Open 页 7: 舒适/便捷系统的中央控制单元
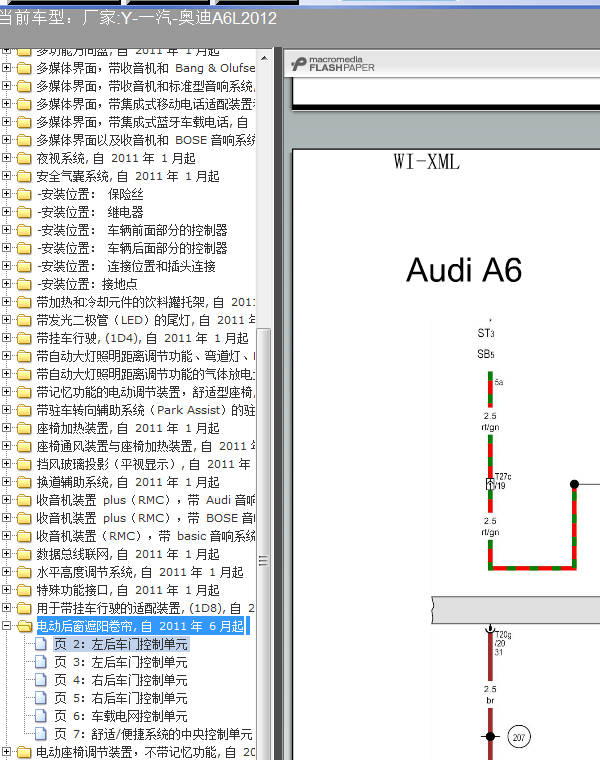Viewport: 600px width, 760px height. click(x=153, y=734)
